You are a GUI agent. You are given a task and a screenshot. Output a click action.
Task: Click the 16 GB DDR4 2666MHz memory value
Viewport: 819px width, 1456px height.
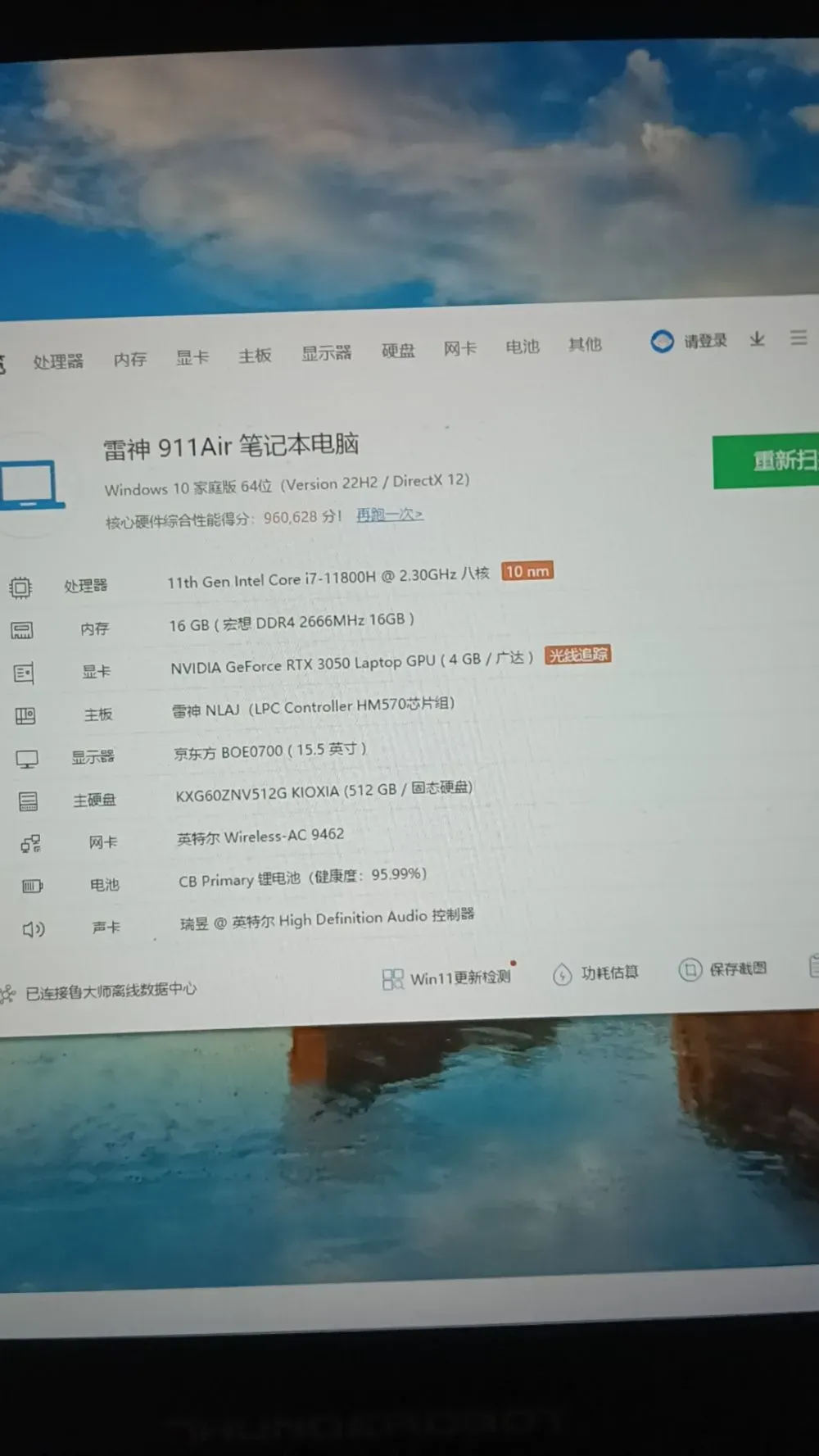pos(292,622)
